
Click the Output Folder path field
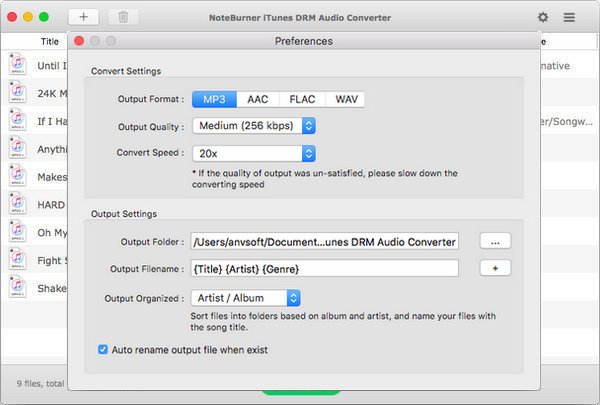(324, 242)
